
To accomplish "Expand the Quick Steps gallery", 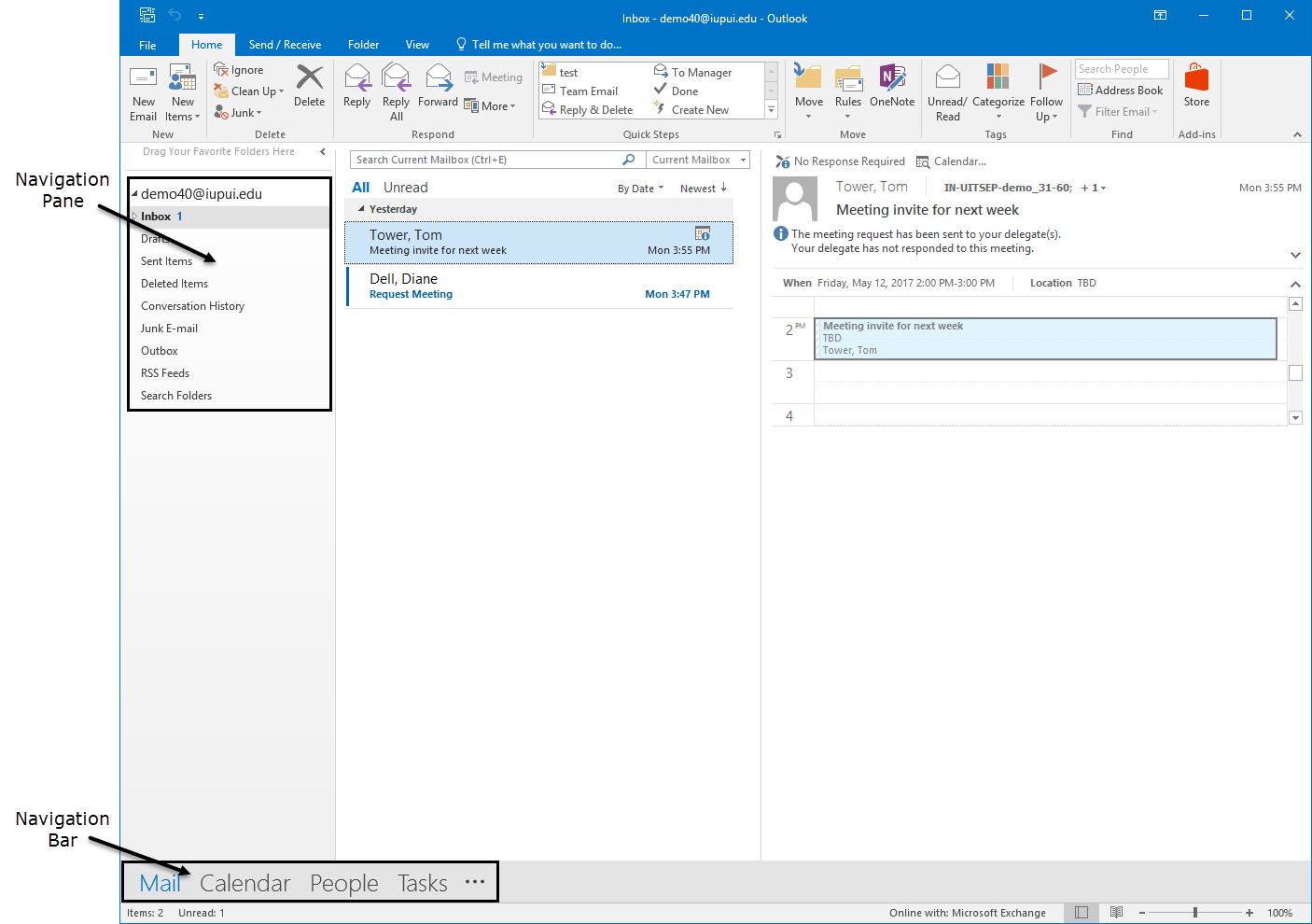I will click(771, 109).
